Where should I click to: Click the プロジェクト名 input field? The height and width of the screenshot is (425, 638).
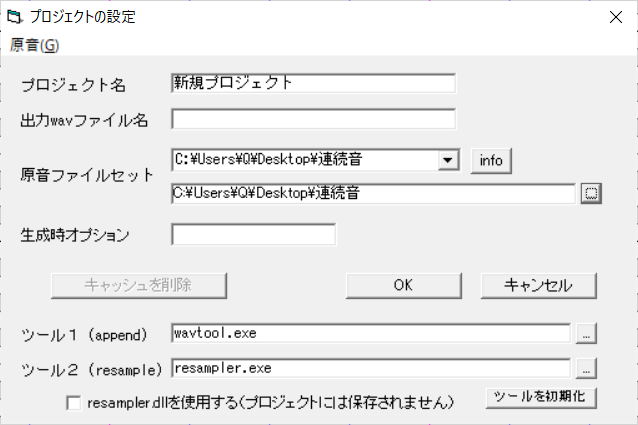(x=313, y=83)
